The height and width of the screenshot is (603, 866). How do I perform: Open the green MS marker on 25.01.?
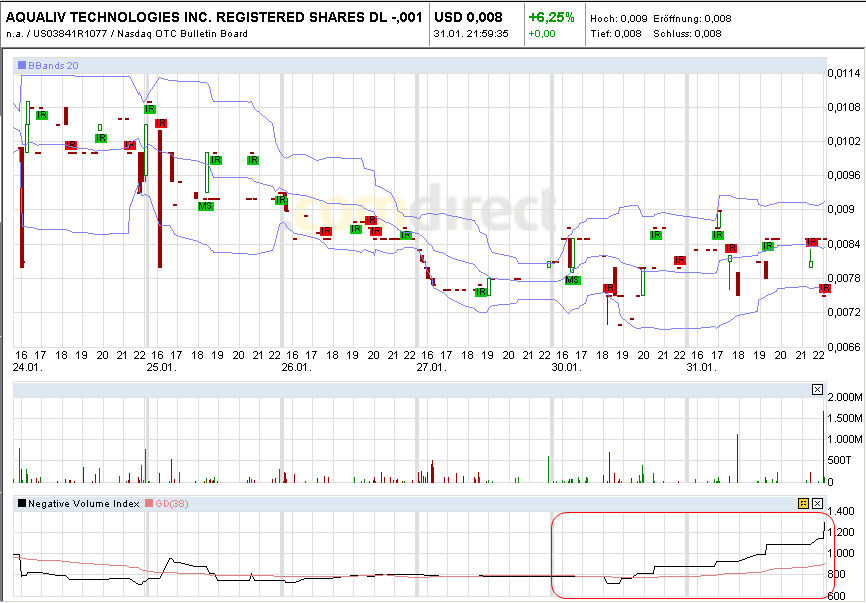coord(205,206)
